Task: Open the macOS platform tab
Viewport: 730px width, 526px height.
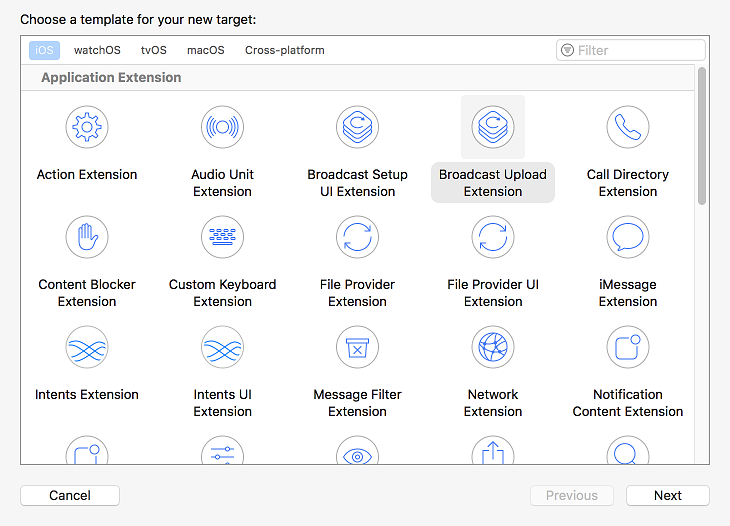Action: tap(206, 50)
